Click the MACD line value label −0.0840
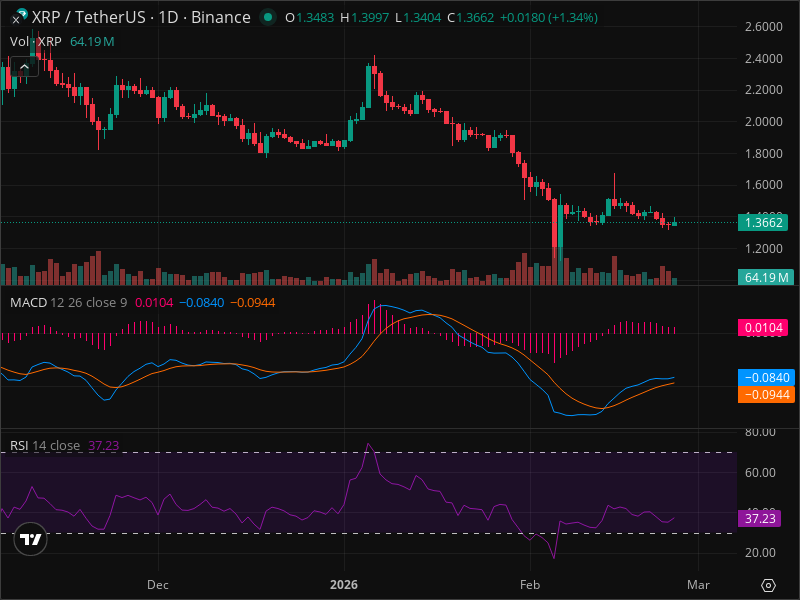 [x=766, y=378]
